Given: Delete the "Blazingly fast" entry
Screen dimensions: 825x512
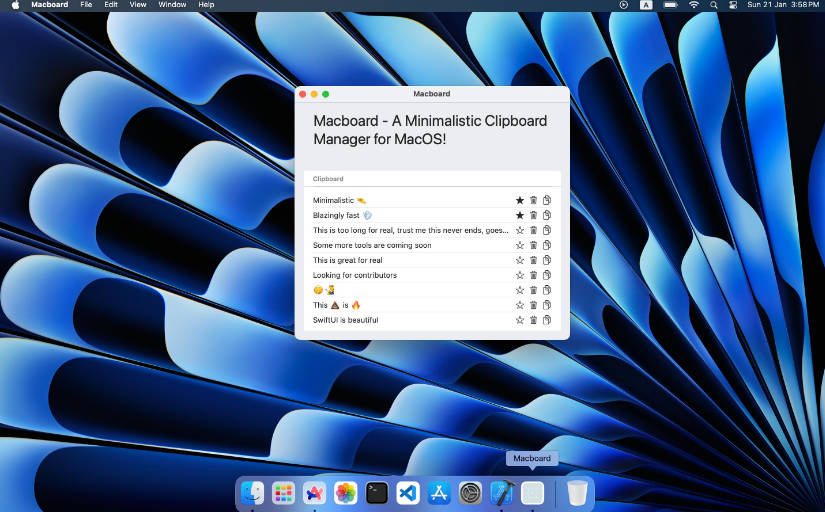Looking at the screenshot, I should click(534, 215).
